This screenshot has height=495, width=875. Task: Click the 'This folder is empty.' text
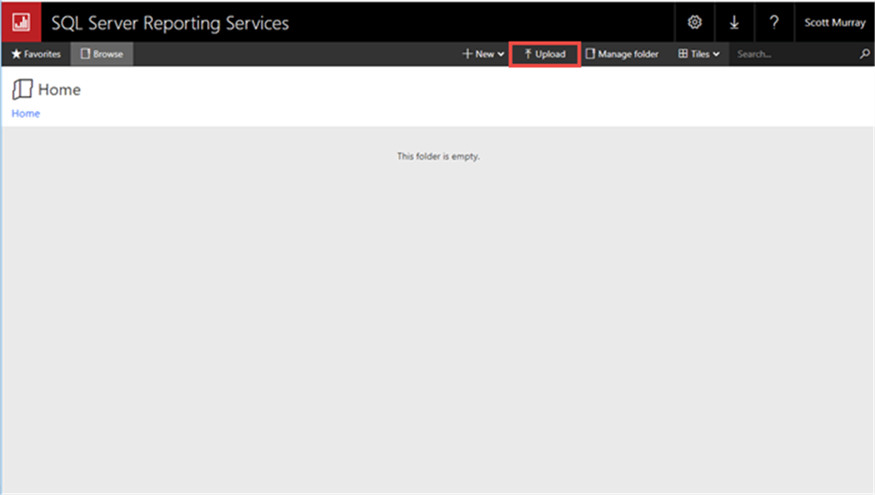point(438,156)
